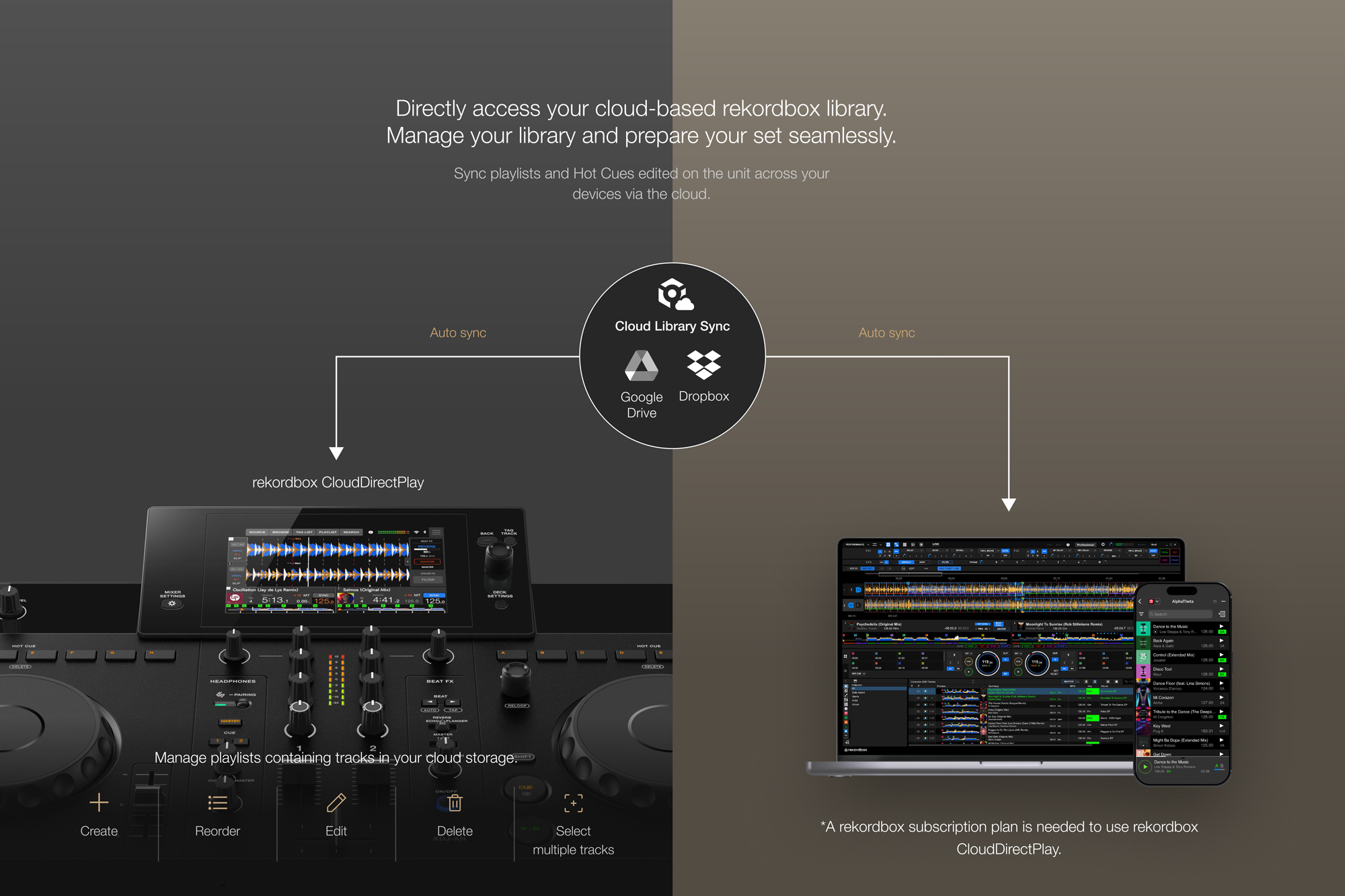The height and width of the screenshot is (896, 1345).
Task: Toggle the orange MASTER headphones button
Action: (230, 721)
